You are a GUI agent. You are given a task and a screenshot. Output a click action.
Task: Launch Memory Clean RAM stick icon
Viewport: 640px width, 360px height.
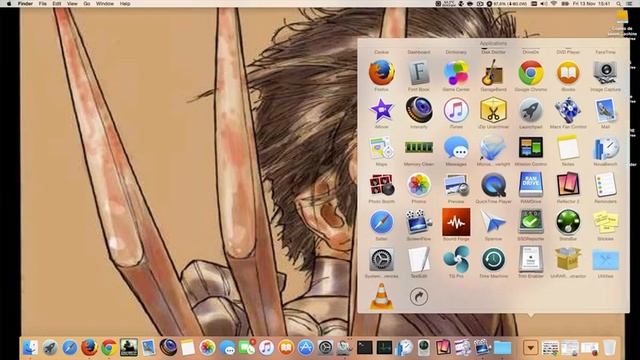(419, 147)
